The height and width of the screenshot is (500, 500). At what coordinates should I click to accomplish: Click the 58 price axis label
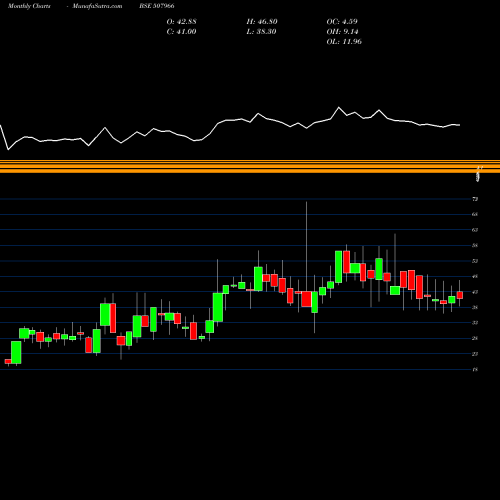[x=475, y=245]
